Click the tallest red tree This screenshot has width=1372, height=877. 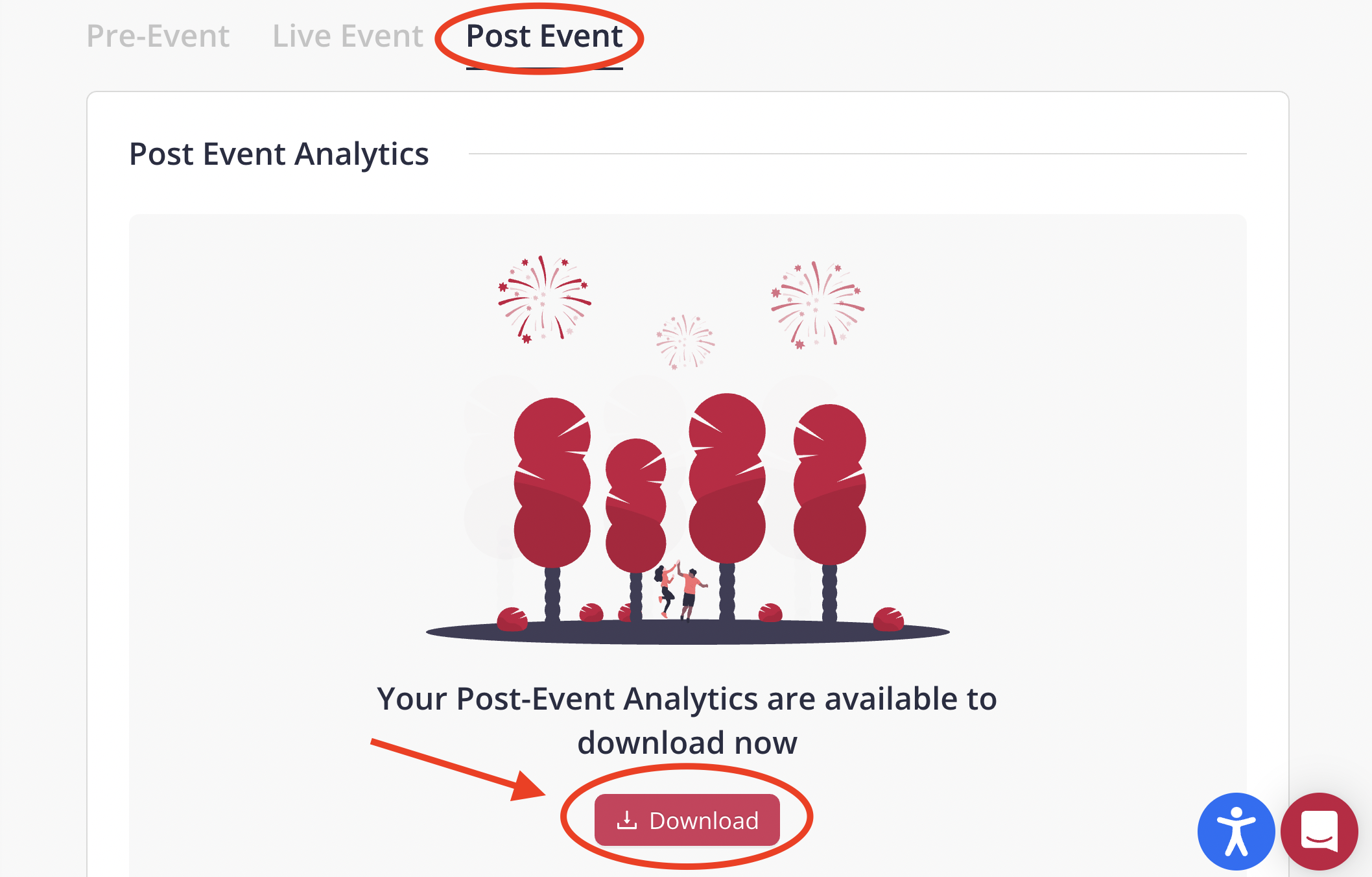(x=727, y=477)
